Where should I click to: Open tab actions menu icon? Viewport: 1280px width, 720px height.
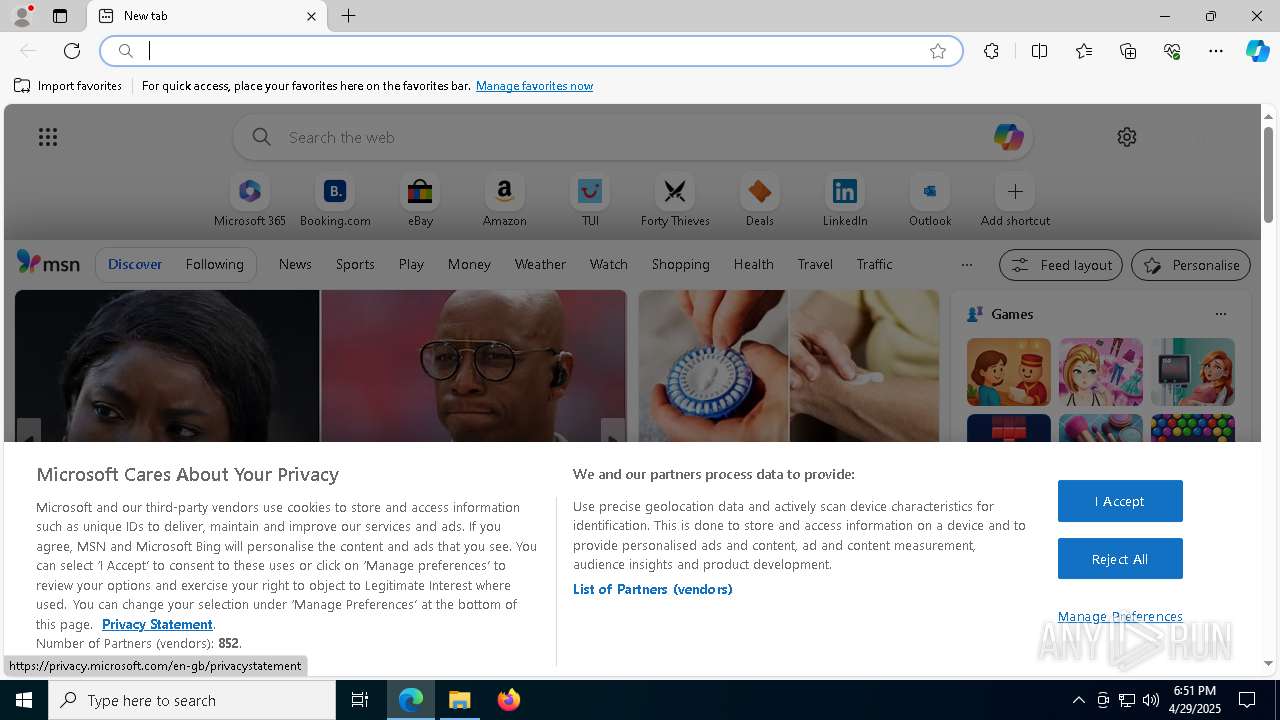[x=60, y=16]
